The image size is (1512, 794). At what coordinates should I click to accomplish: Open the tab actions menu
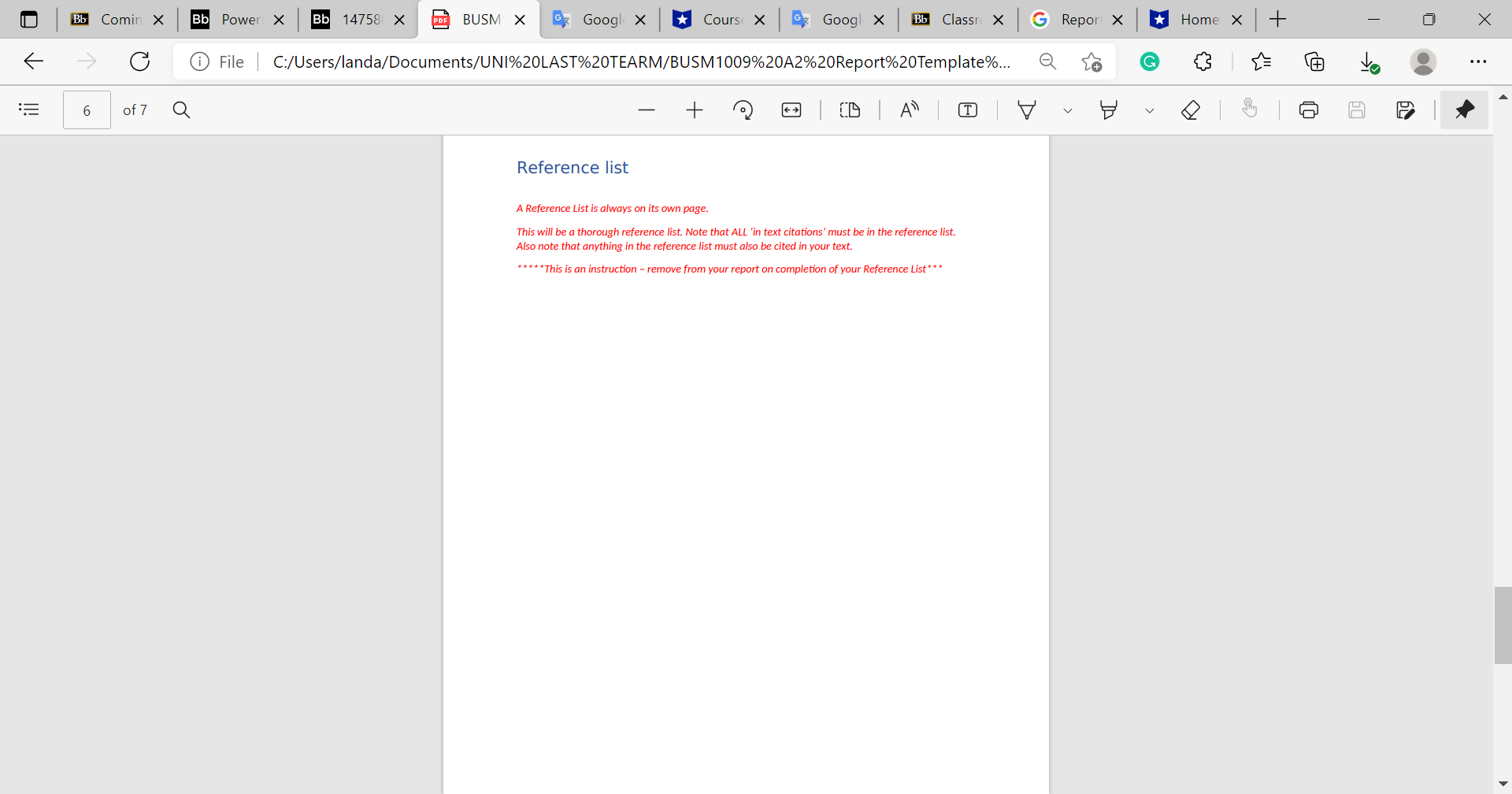pyautogui.click(x=29, y=20)
